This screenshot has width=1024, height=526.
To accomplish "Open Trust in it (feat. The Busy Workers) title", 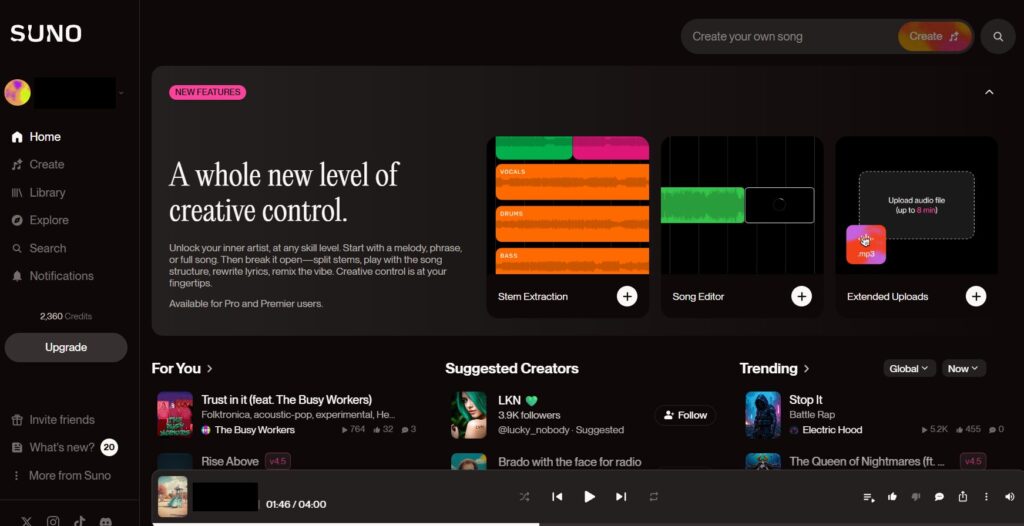I will pos(287,399).
